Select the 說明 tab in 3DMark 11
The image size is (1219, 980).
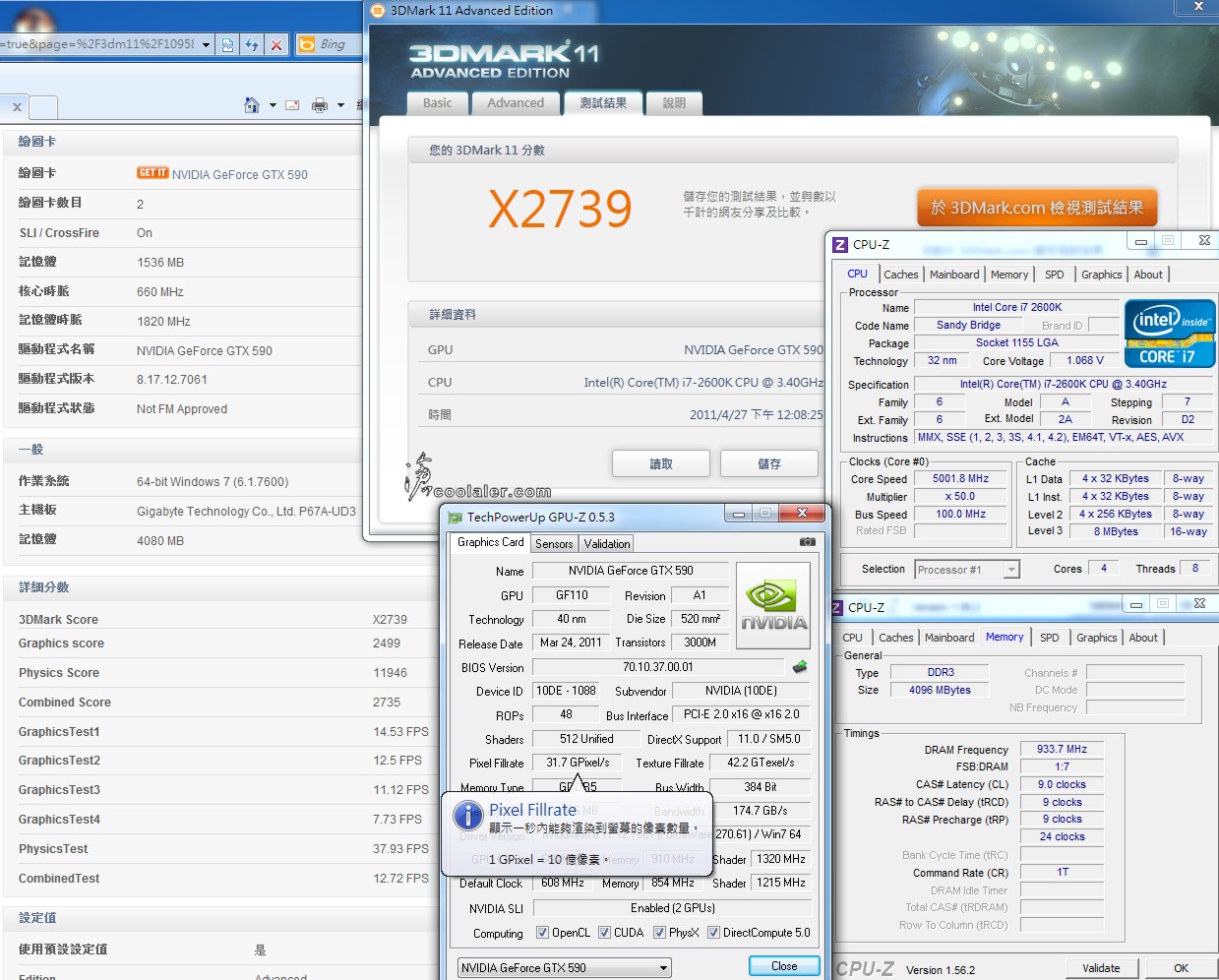point(674,103)
